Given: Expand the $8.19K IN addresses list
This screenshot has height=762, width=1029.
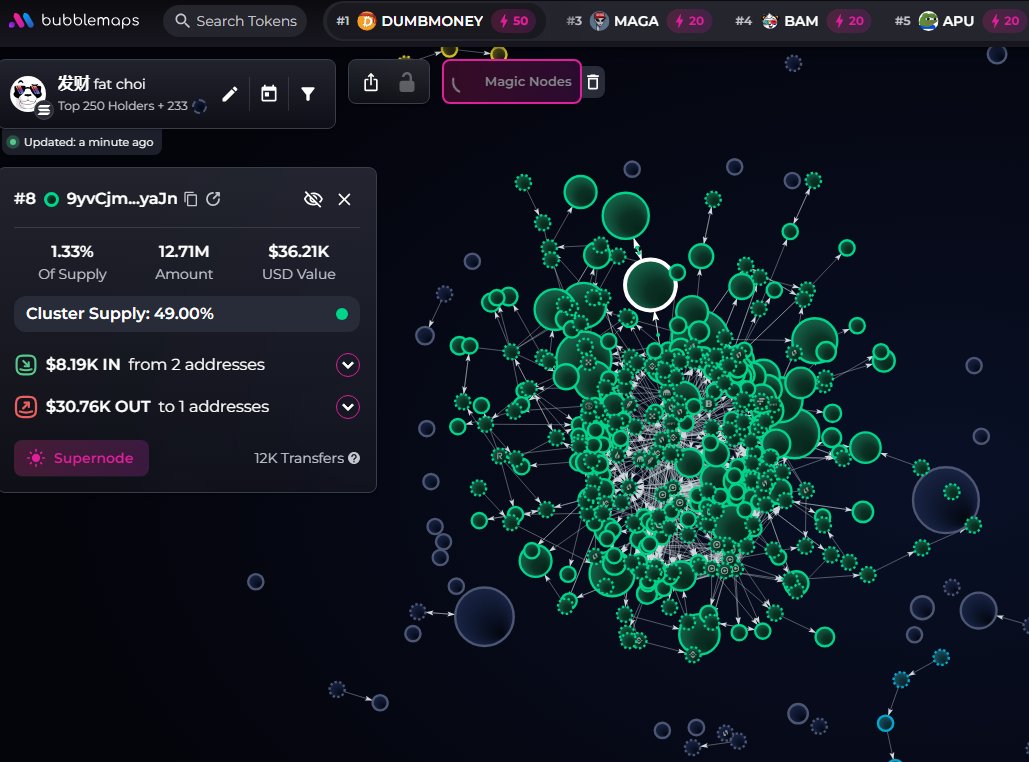Looking at the screenshot, I should pyautogui.click(x=348, y=365).
